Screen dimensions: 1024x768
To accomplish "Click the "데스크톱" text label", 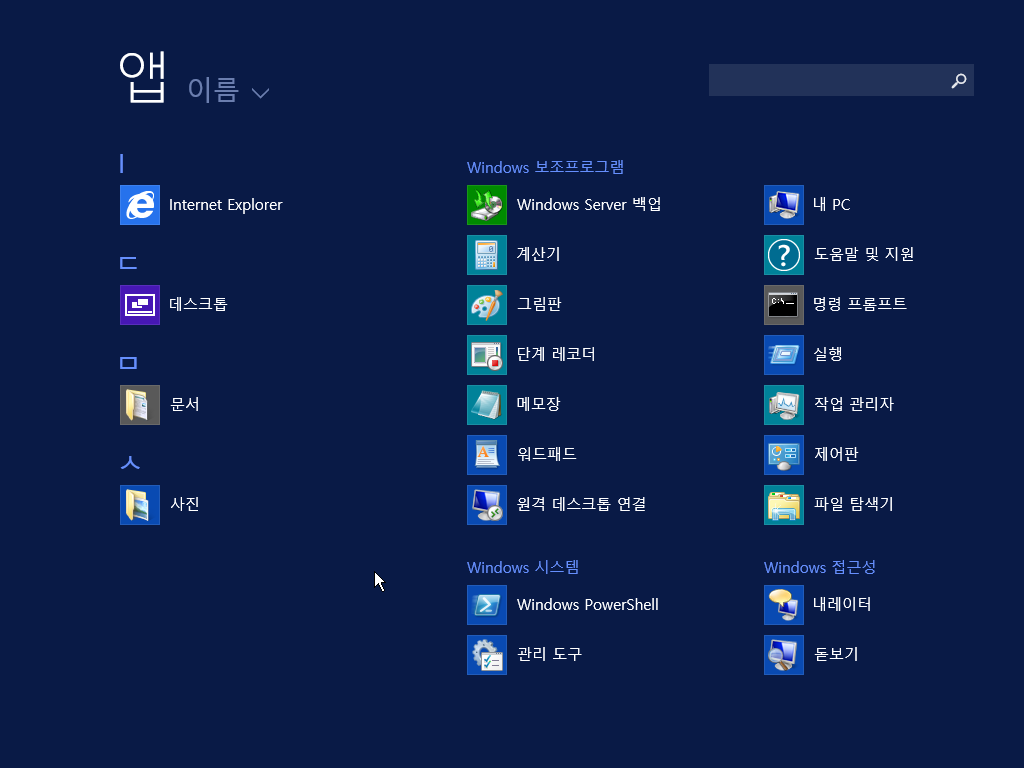I will point(199,304).
